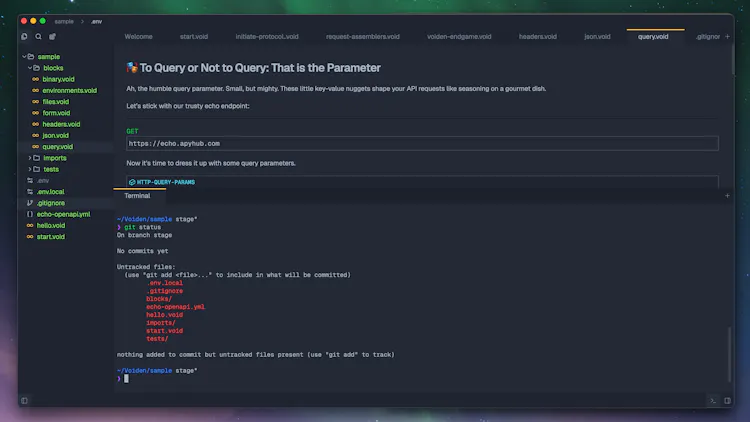This screenshot has width=750, height=422.
Task: Click the editor vertical scrollbar
Action: coord(732,60)
